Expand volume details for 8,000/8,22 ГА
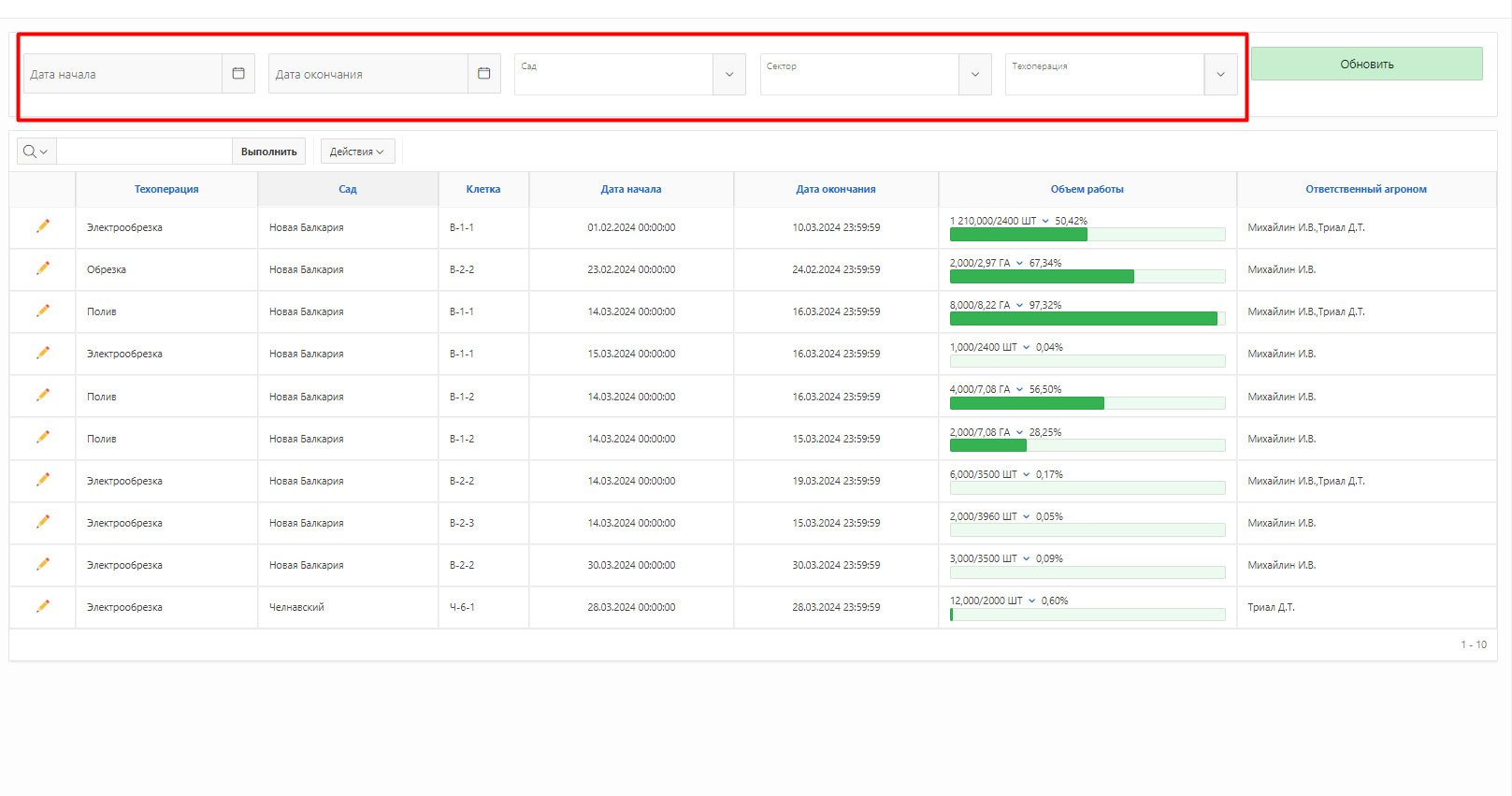The height and width of the screenshot is (796, 1512). click(1019, 306)
